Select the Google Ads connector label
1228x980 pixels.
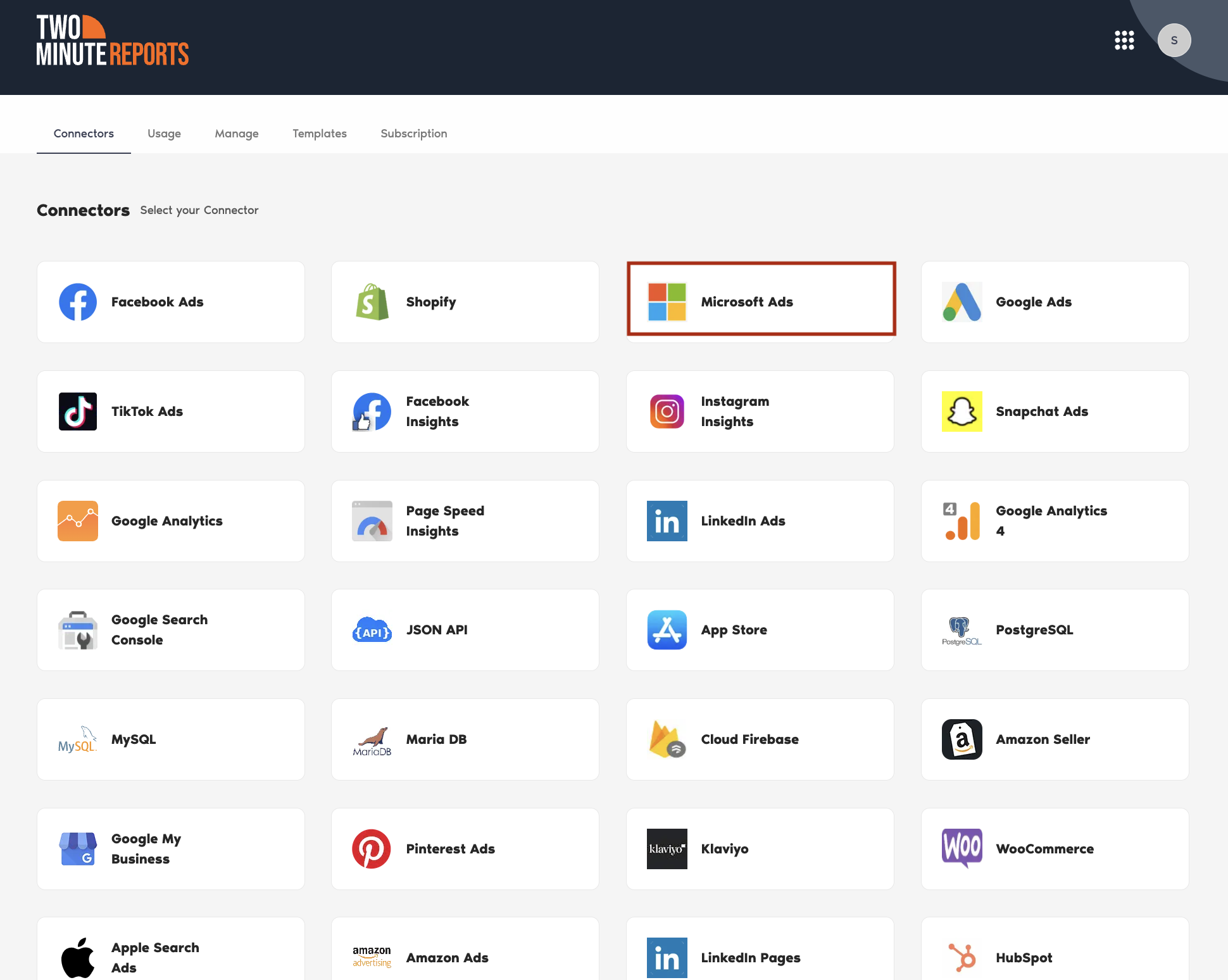1034,302
